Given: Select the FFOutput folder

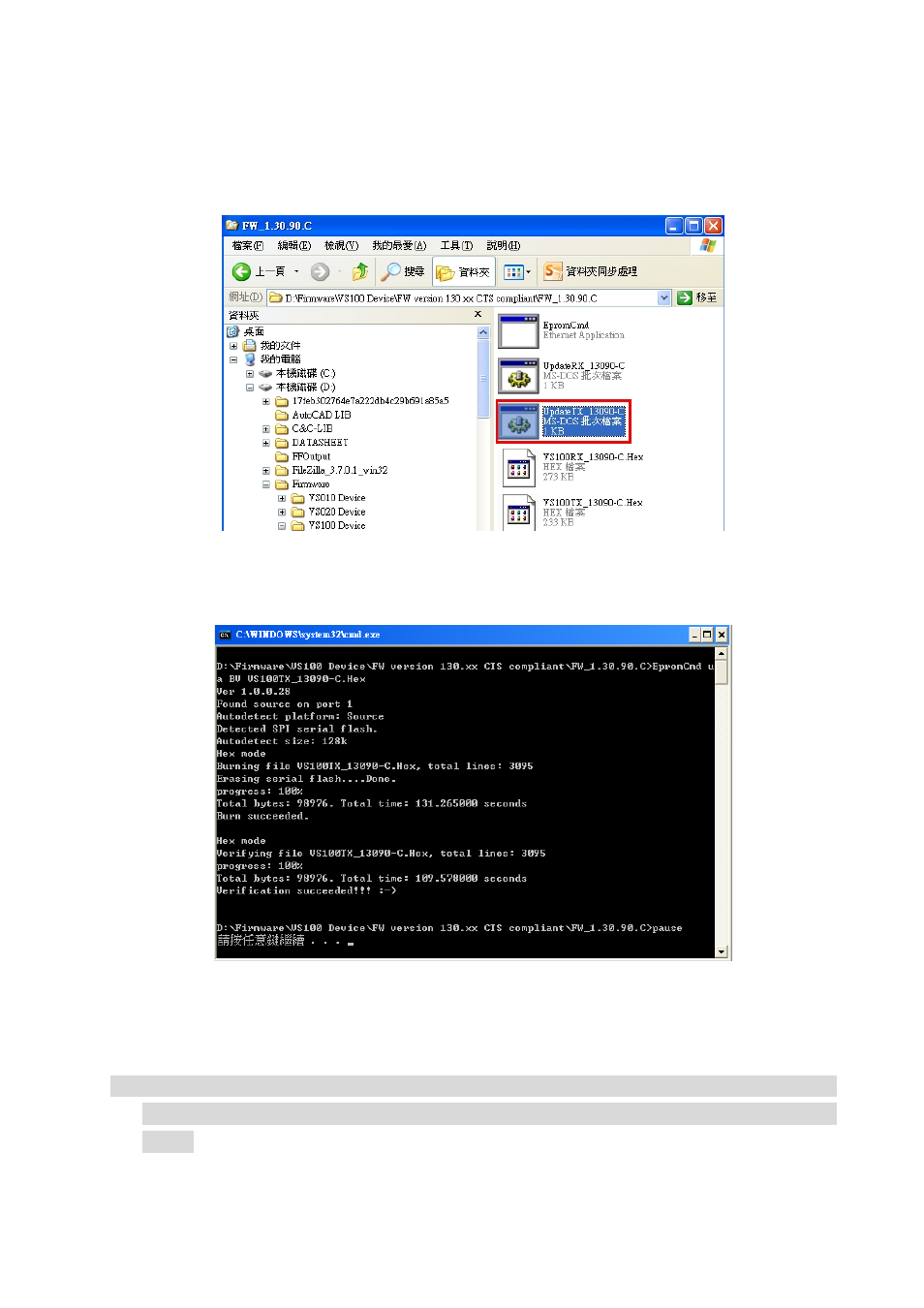Looking at the screenshot, I should point(311,456).
